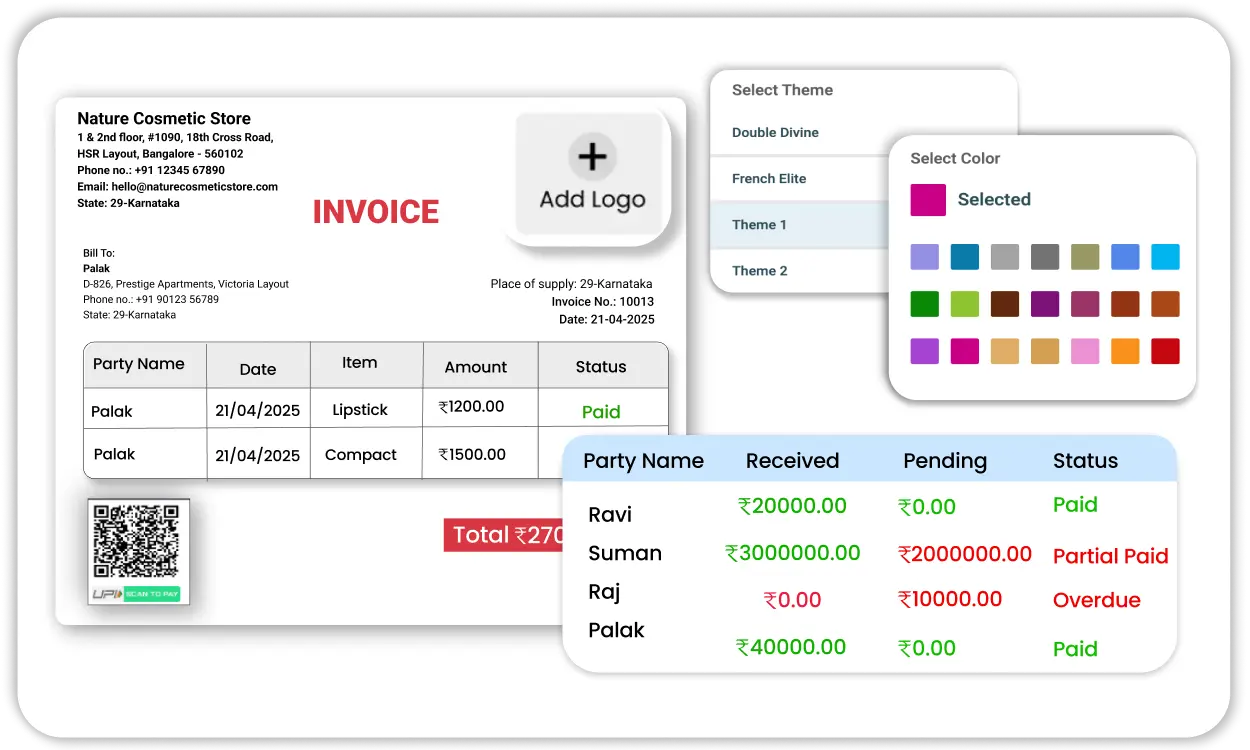Select the dark green color swatch
The image size is (1250, 750).
coord(924,304)
